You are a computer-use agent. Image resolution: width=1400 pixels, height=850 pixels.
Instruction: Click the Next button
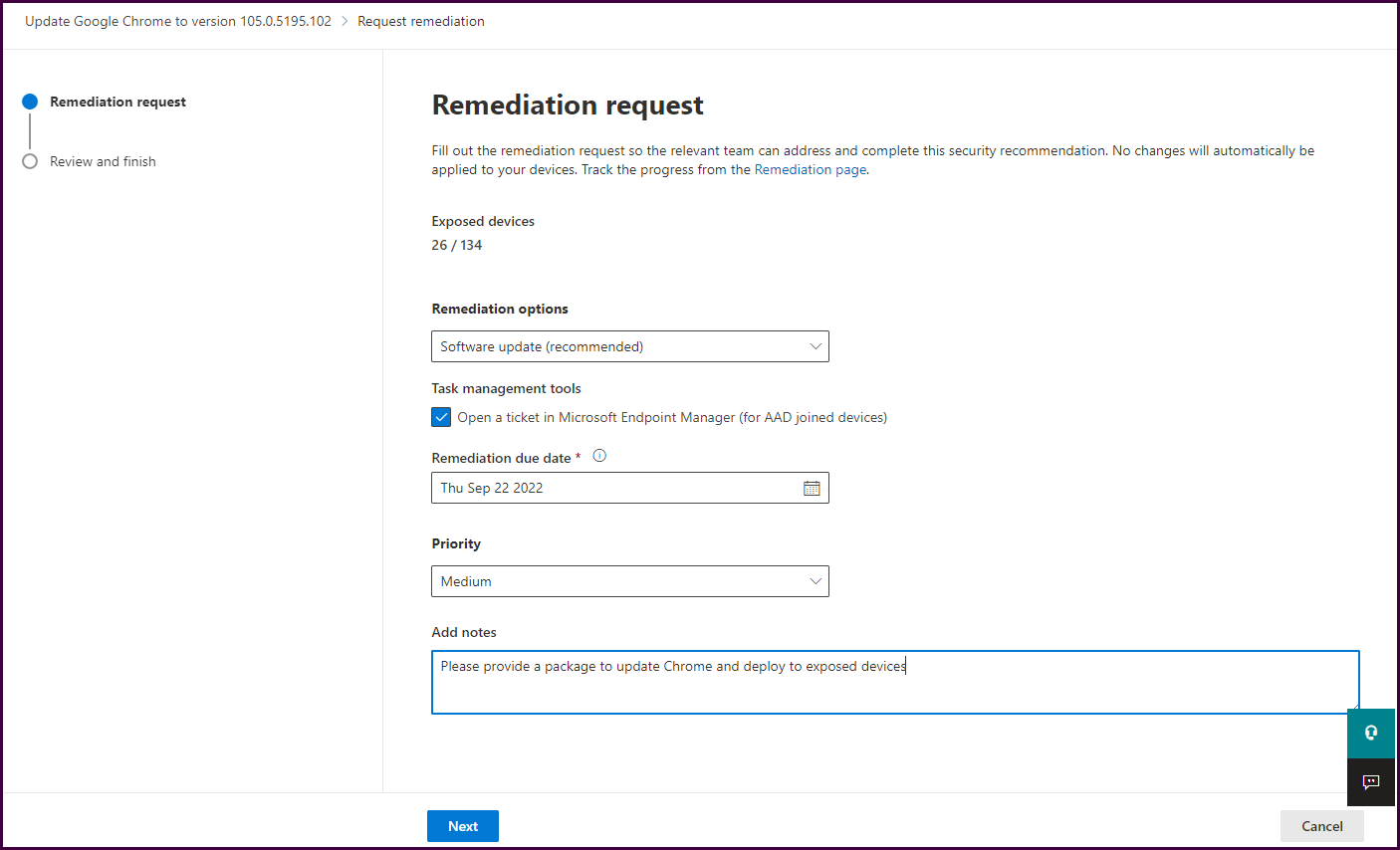click(462, 825)
